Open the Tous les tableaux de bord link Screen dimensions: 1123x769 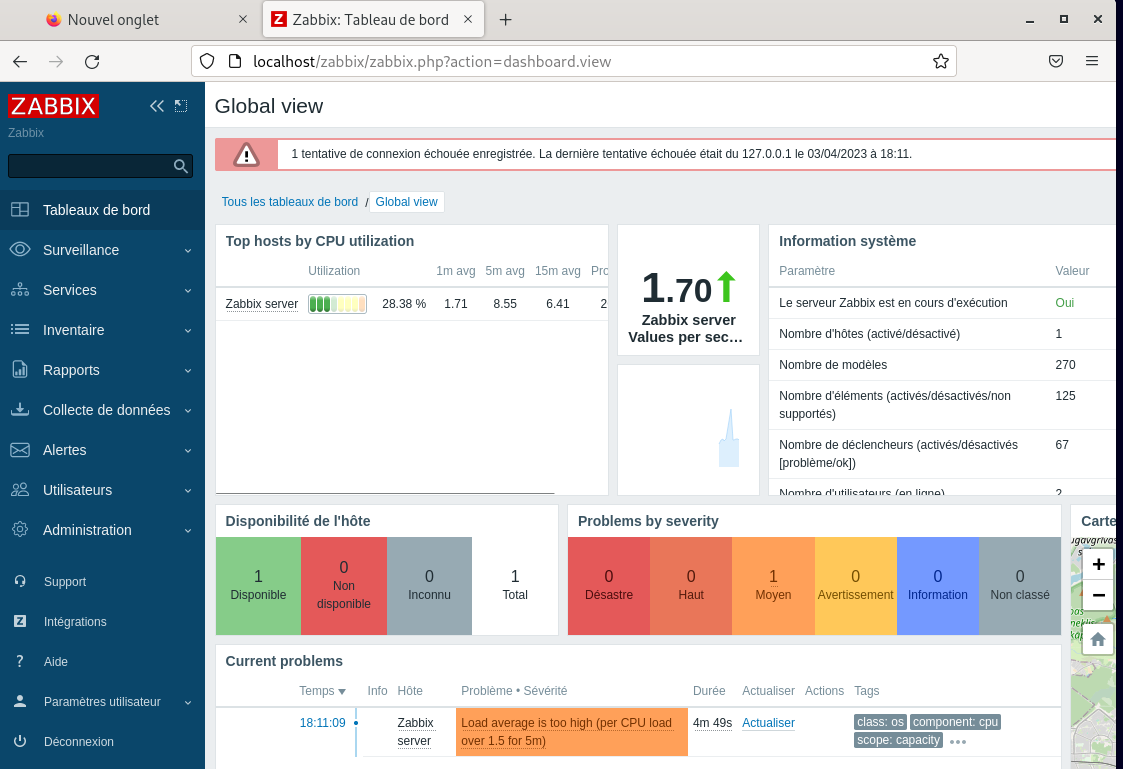coord(289,202)
